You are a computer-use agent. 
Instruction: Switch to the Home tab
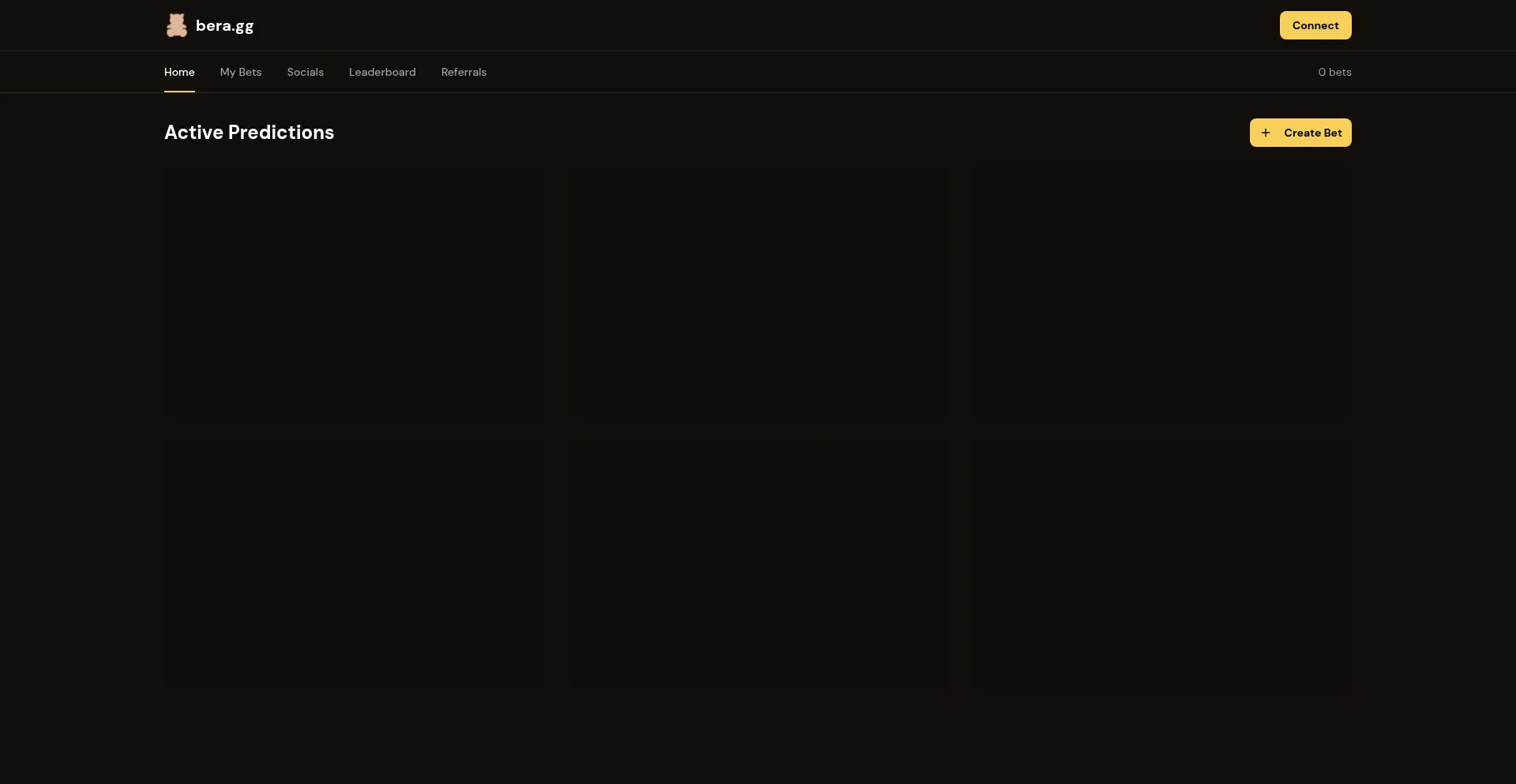(179, 72)
